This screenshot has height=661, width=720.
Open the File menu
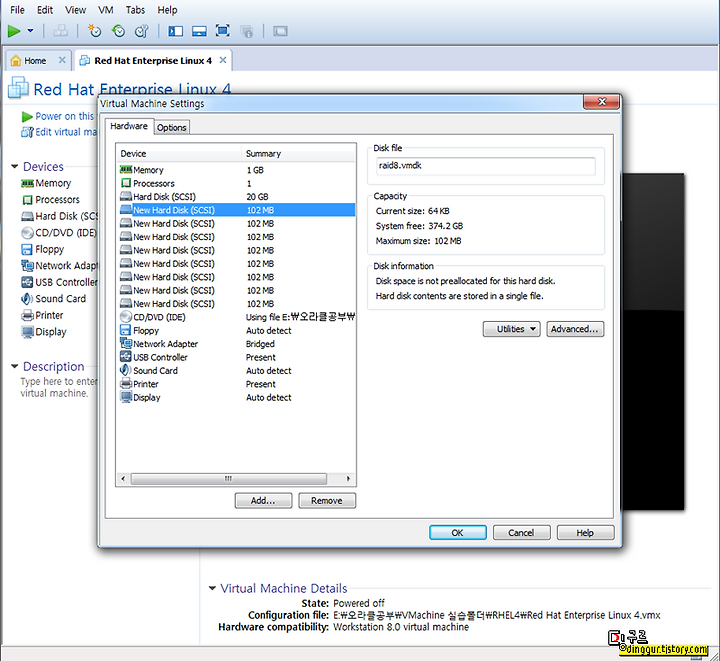point(17,10)
